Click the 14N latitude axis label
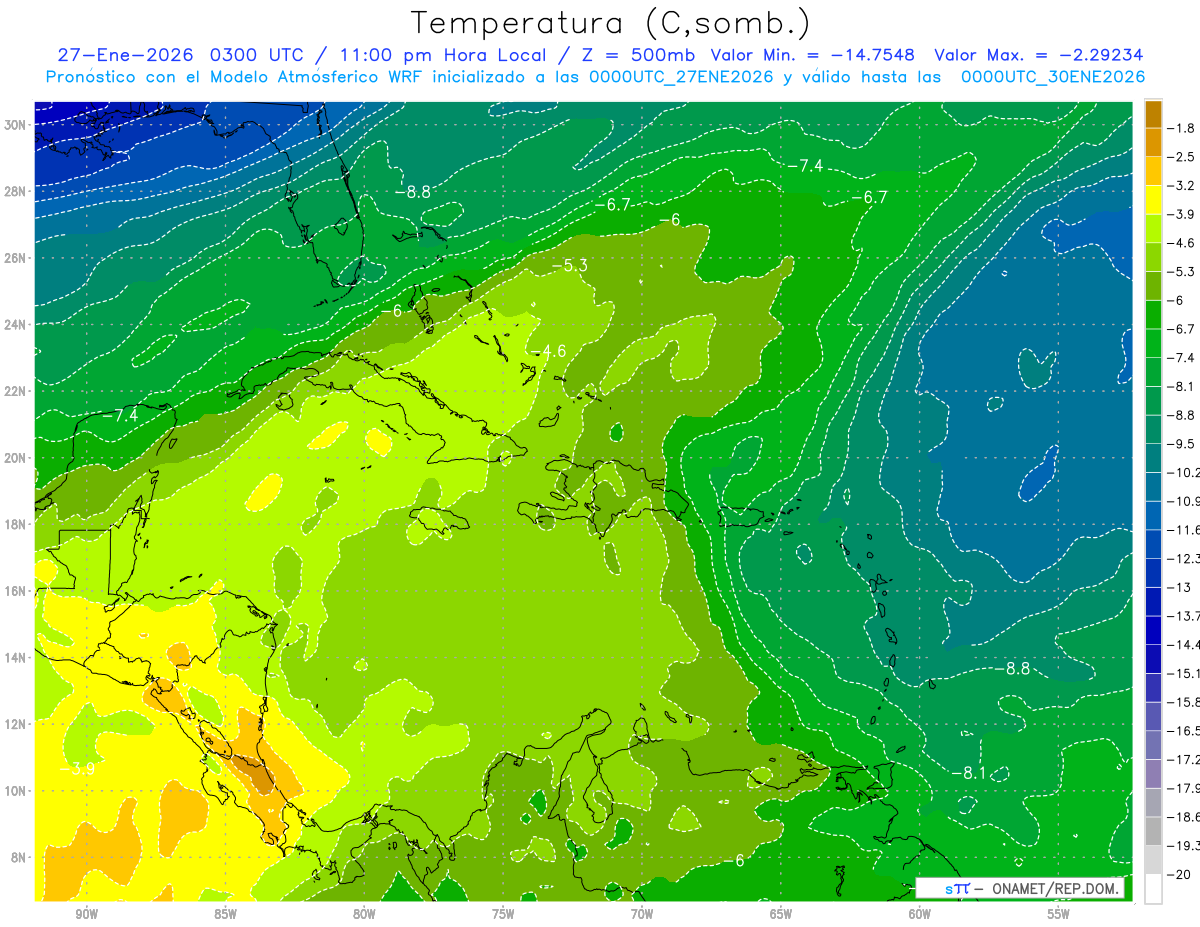This screenshot has height=927, width=1200. coord(17,657)
